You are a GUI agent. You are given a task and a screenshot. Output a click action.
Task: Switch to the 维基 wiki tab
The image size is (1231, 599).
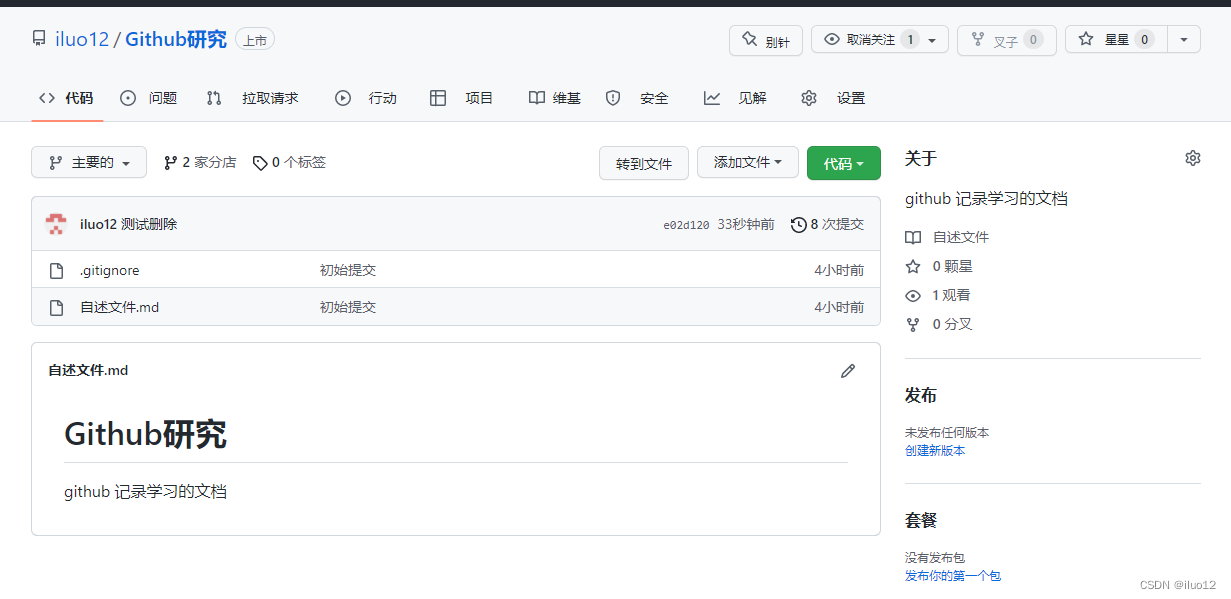coord(555,98)
